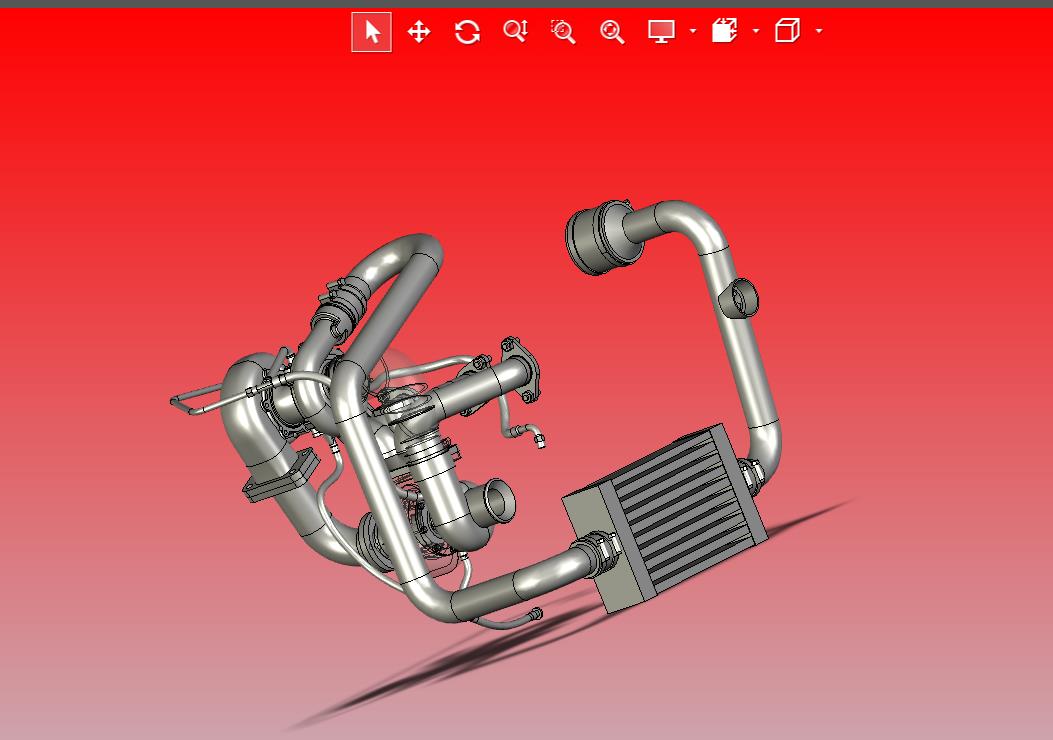
Task: Choose the zoom to area tool
Action: point(563,32)
